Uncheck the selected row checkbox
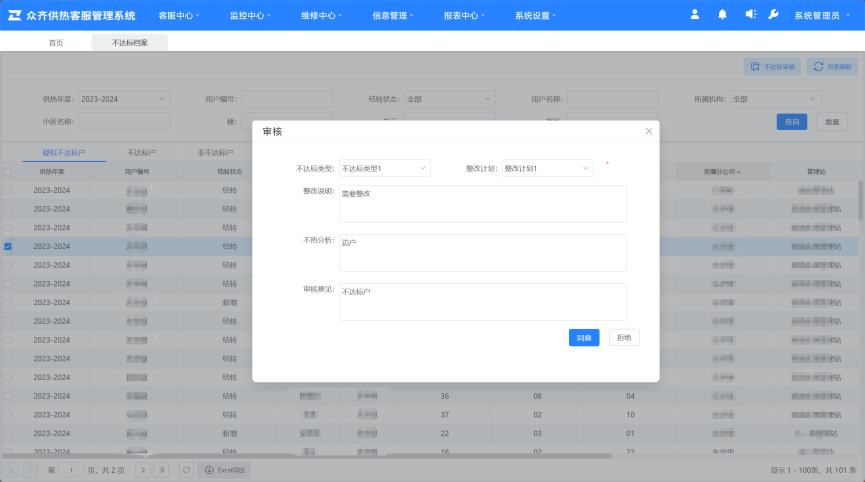The image size is (865, 482). [8, 246]
